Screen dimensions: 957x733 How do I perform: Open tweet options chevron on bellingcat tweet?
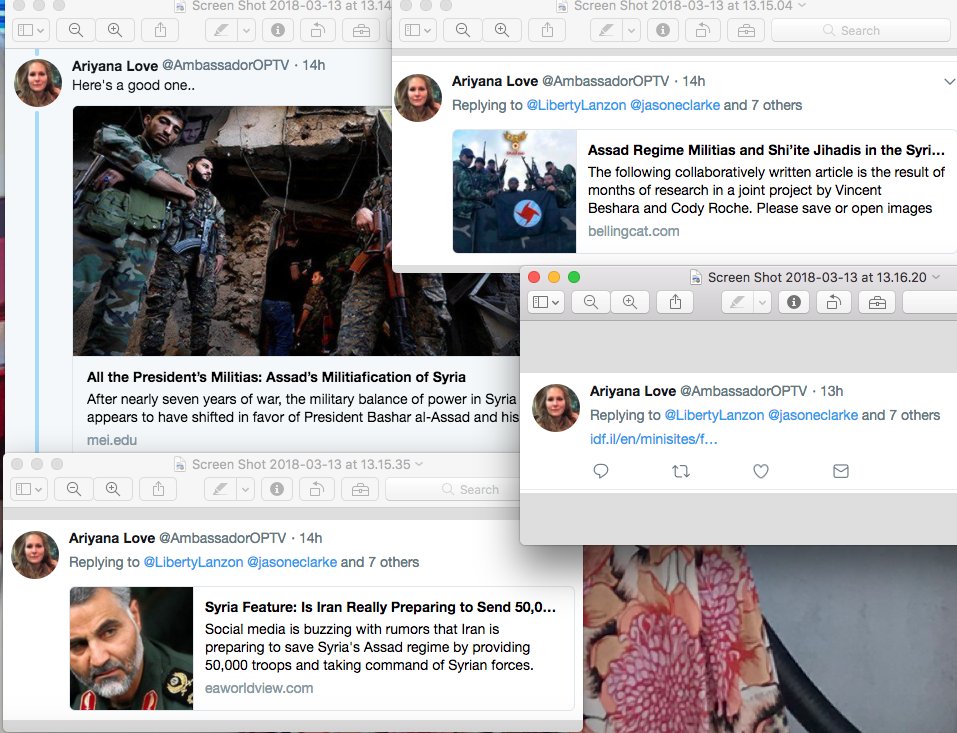(x=949, y=81)
